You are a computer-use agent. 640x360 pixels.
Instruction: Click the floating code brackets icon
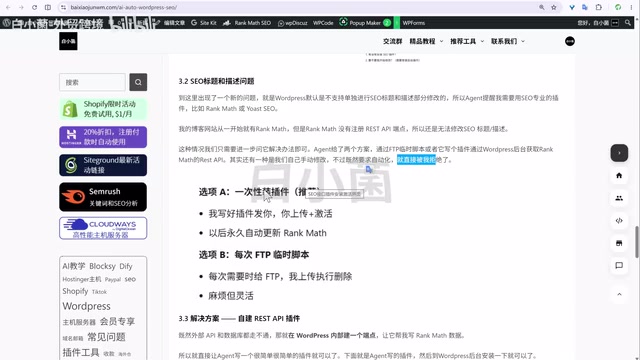619,220
